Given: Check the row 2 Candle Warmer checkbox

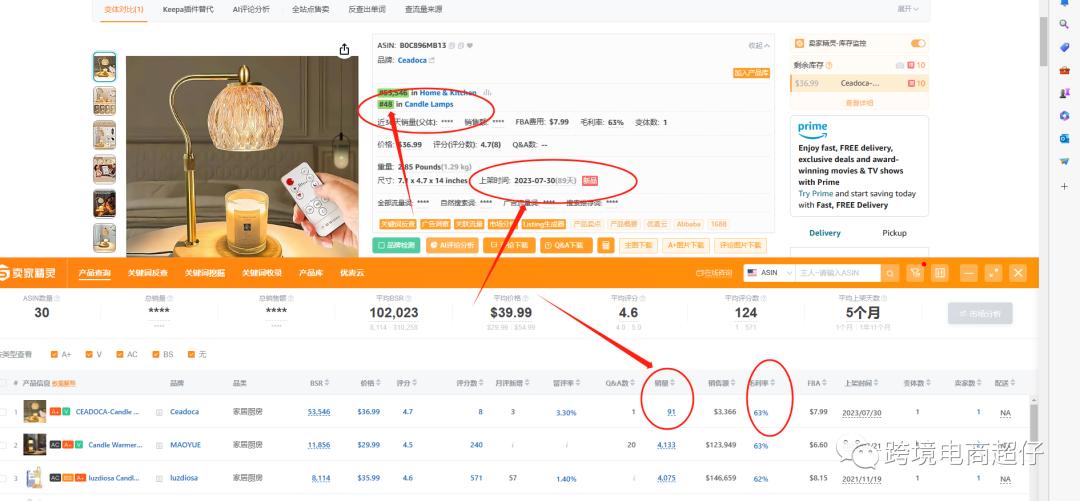Looking at the screenshot, I should (x=3, y=445).
